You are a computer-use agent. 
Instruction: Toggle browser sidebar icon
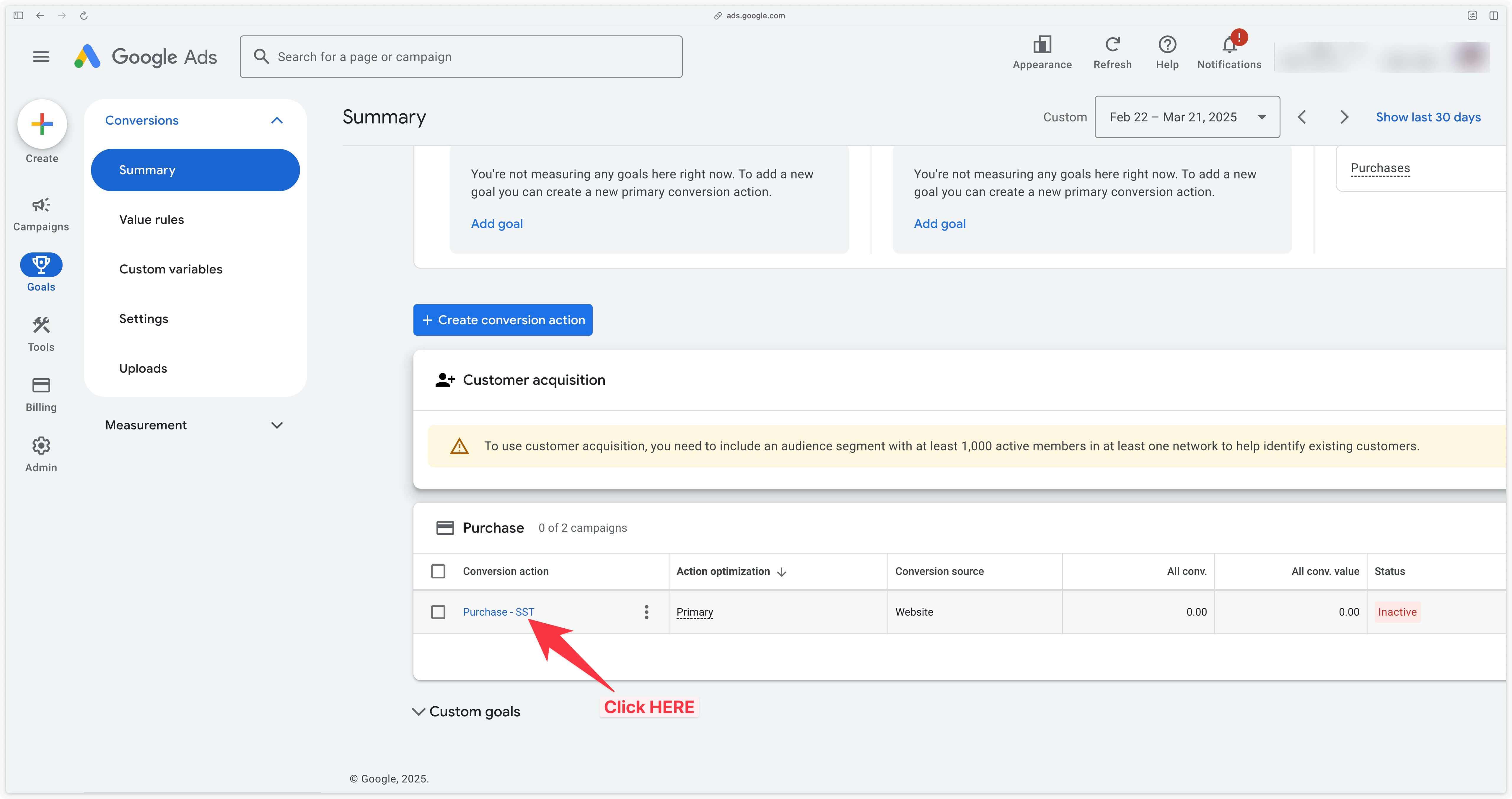pyautogui.click(x=18, y=15)
